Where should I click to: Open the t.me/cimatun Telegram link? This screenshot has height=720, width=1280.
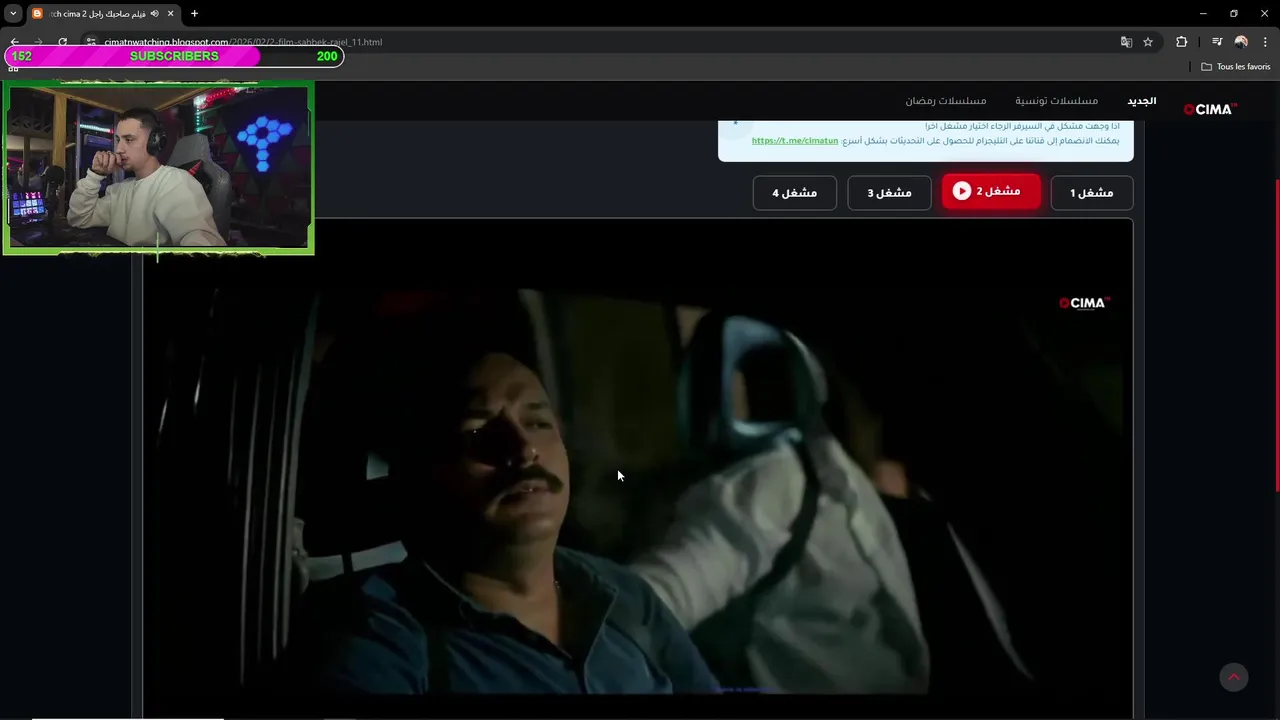(x=795, y=141)
